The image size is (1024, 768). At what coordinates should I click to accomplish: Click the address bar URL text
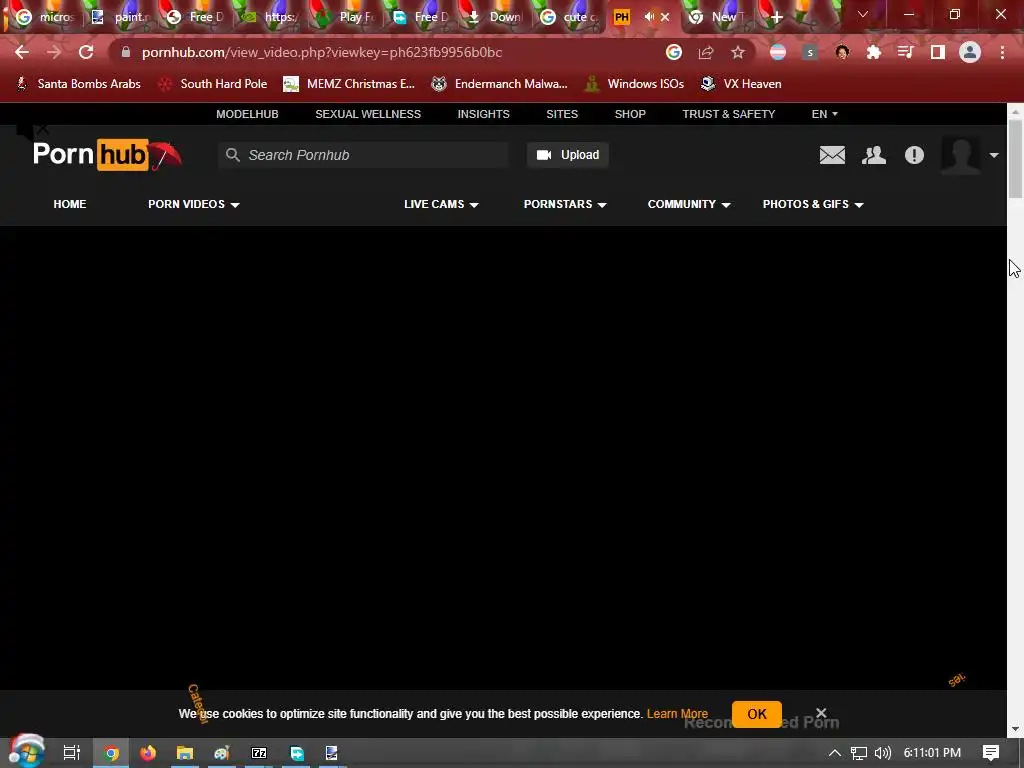pyautogui.click(x=322, y=52)
